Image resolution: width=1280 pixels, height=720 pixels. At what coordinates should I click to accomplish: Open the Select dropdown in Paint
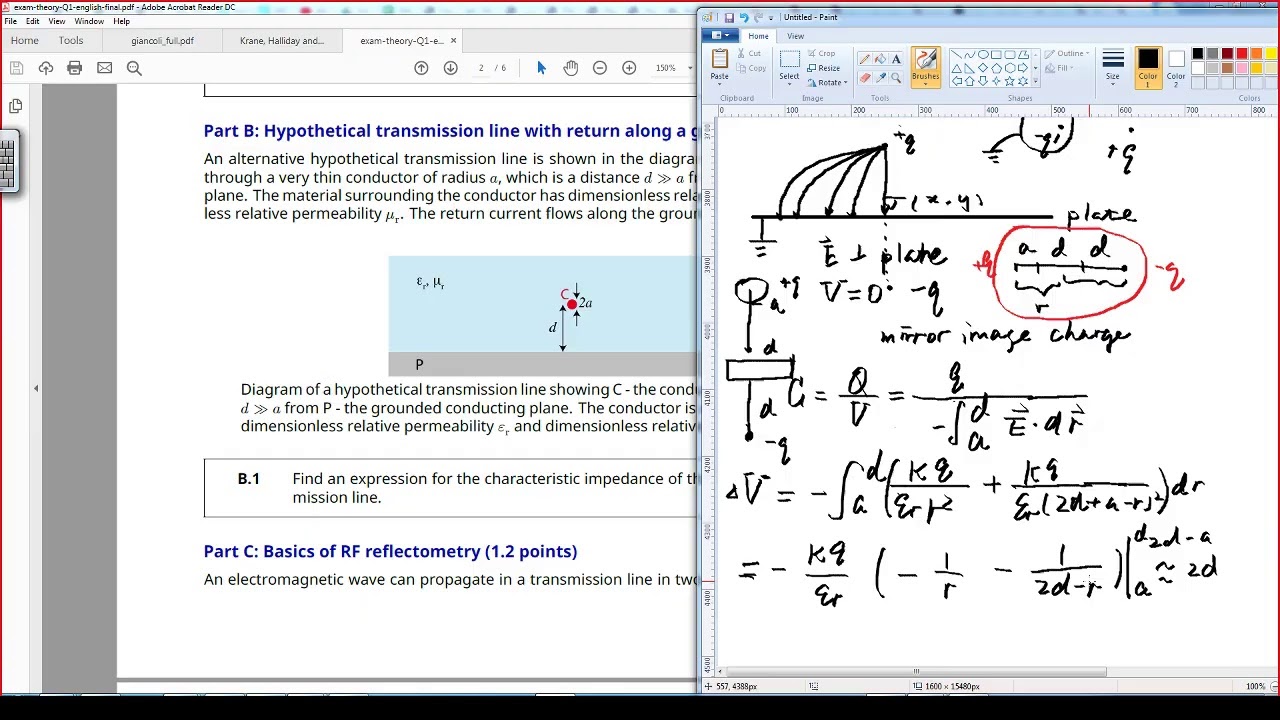[x=789, y=84]
